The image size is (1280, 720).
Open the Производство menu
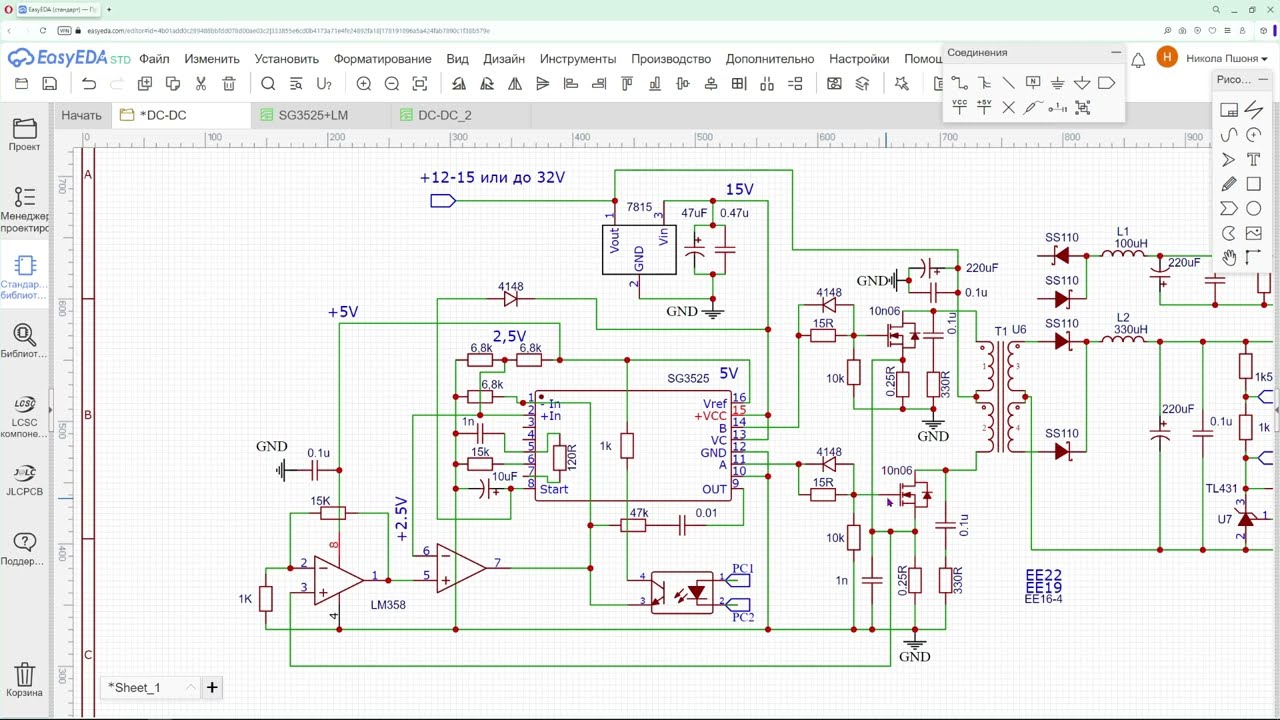671,59
